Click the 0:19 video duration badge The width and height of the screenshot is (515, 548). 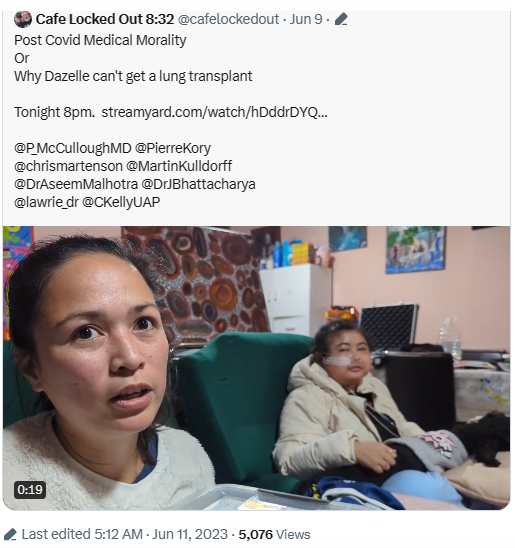click(x=30, y=490)
